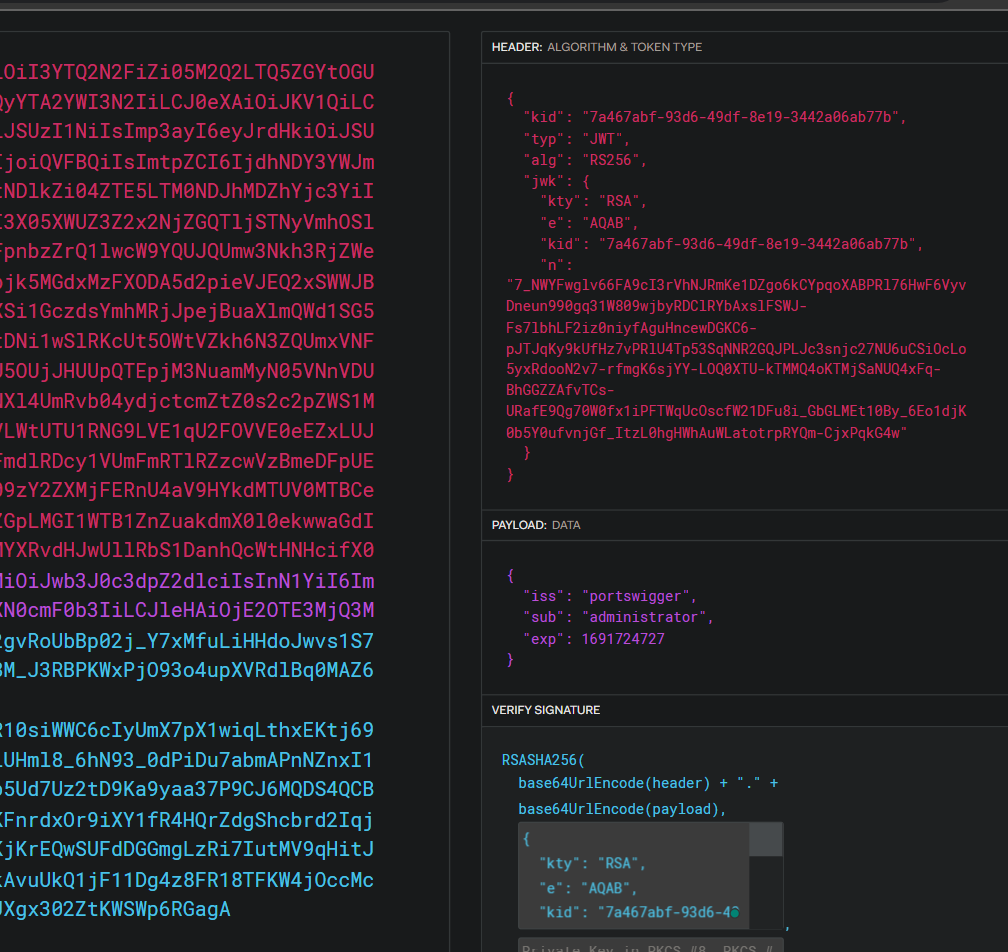Click the "kty": "RSA" line inside the jwk object

click(593, 201)
